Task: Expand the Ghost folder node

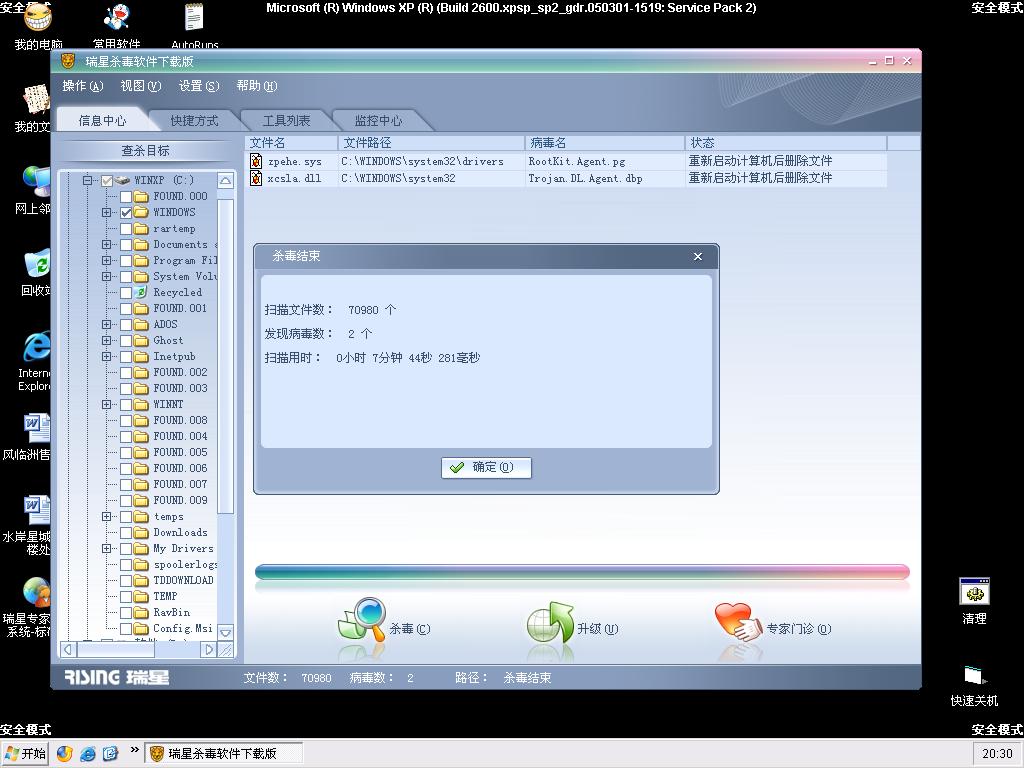Action: click(x=106, y=340)
